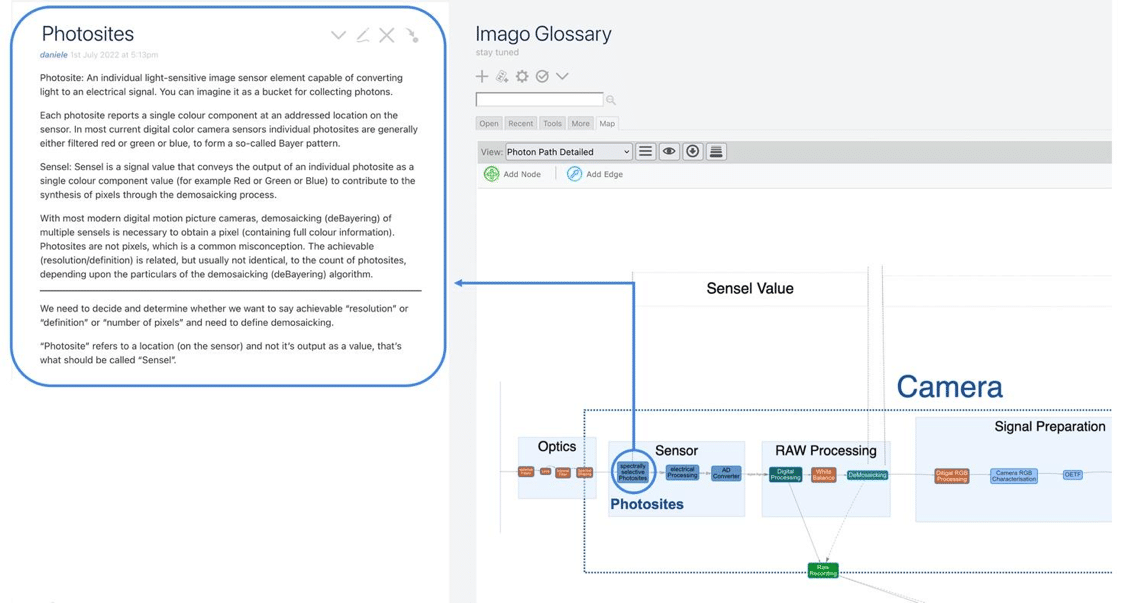Click the hamburger list button beside View
Image resolution: width=1125 pixels, height=603 pixels.
click(x=645, y=151)
